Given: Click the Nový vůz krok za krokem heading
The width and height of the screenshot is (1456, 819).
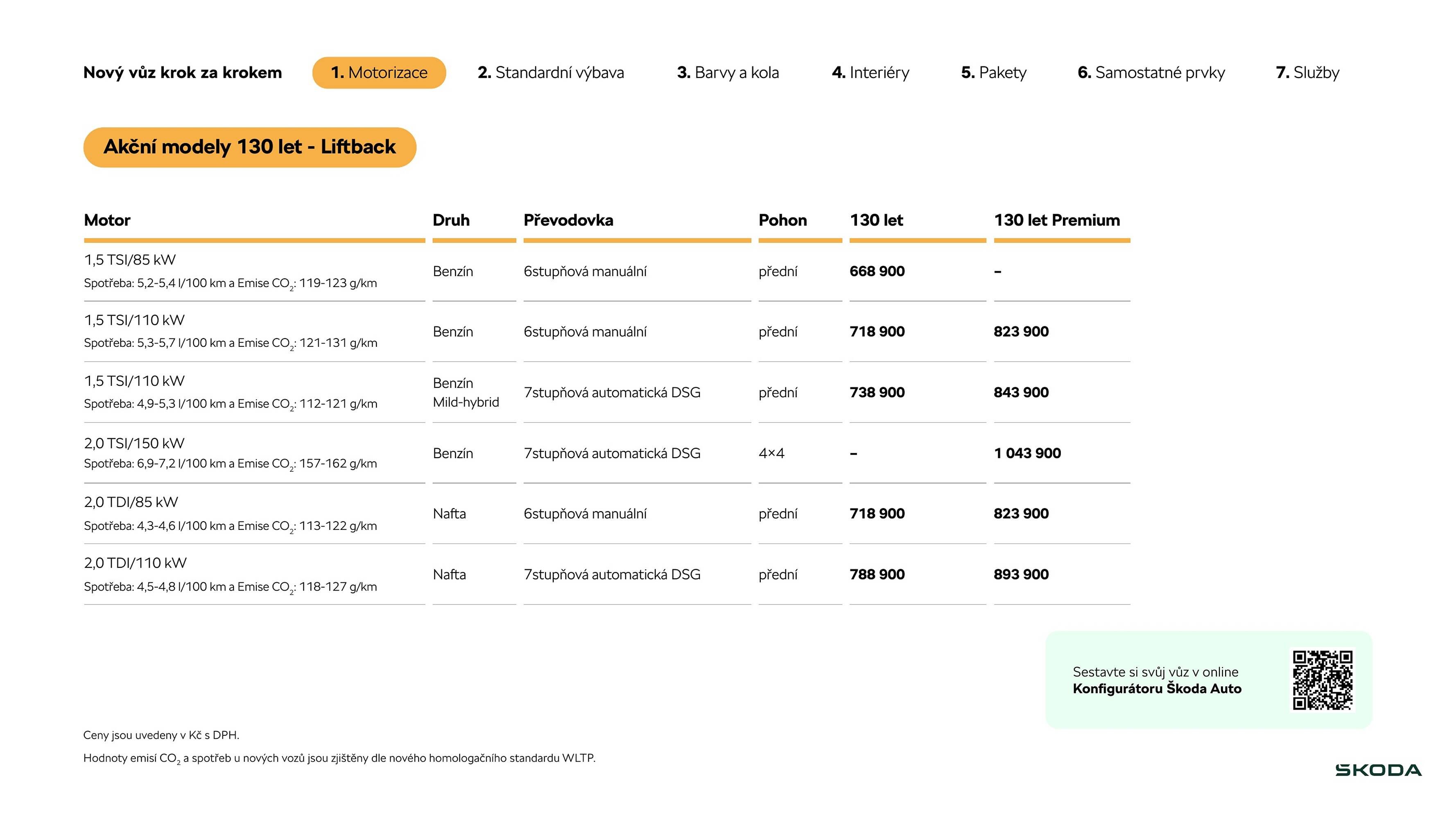Looking at the screenshot, I should click(x=182, y=72).
